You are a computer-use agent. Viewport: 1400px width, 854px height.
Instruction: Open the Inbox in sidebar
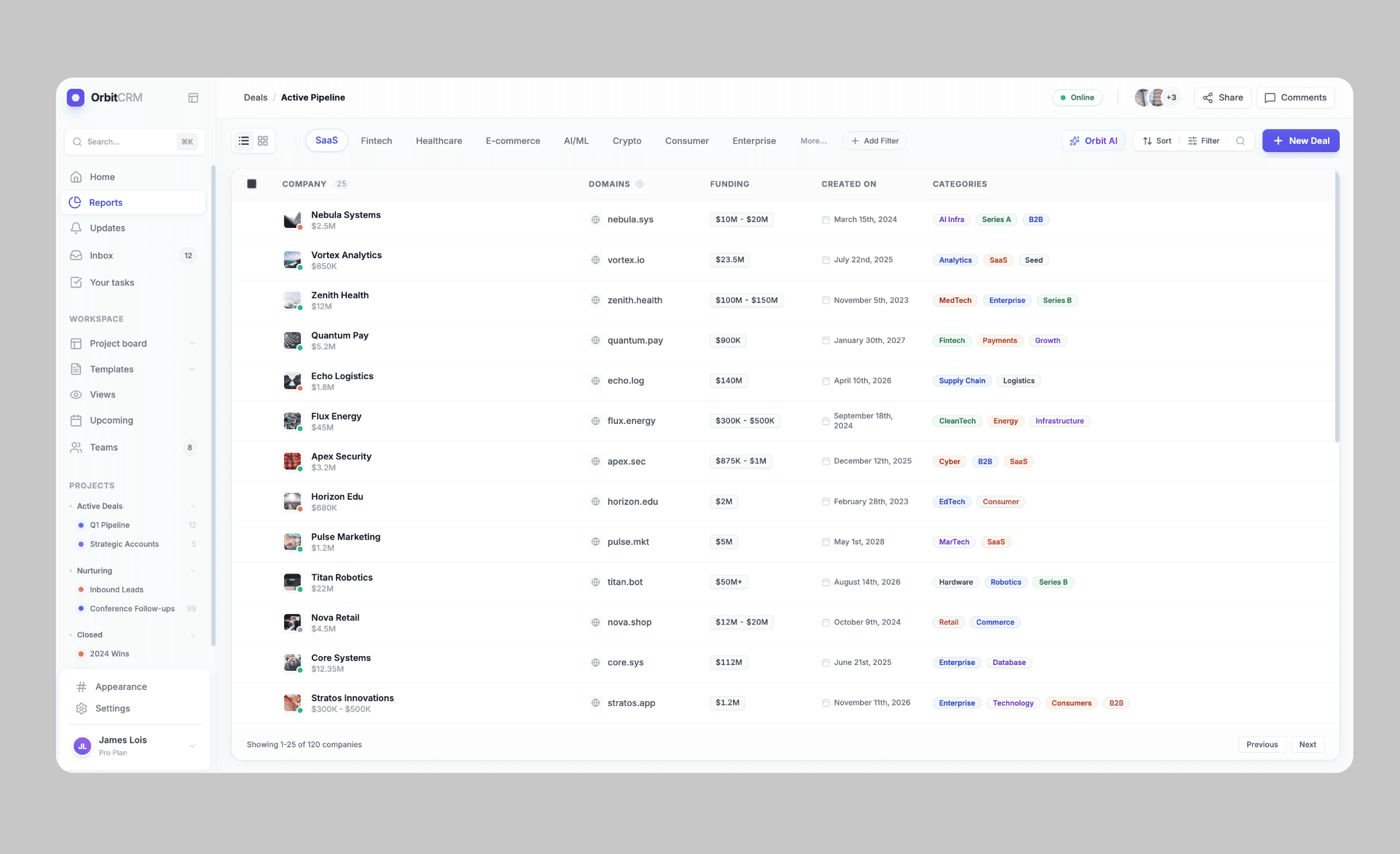click(x=101, y=255)
